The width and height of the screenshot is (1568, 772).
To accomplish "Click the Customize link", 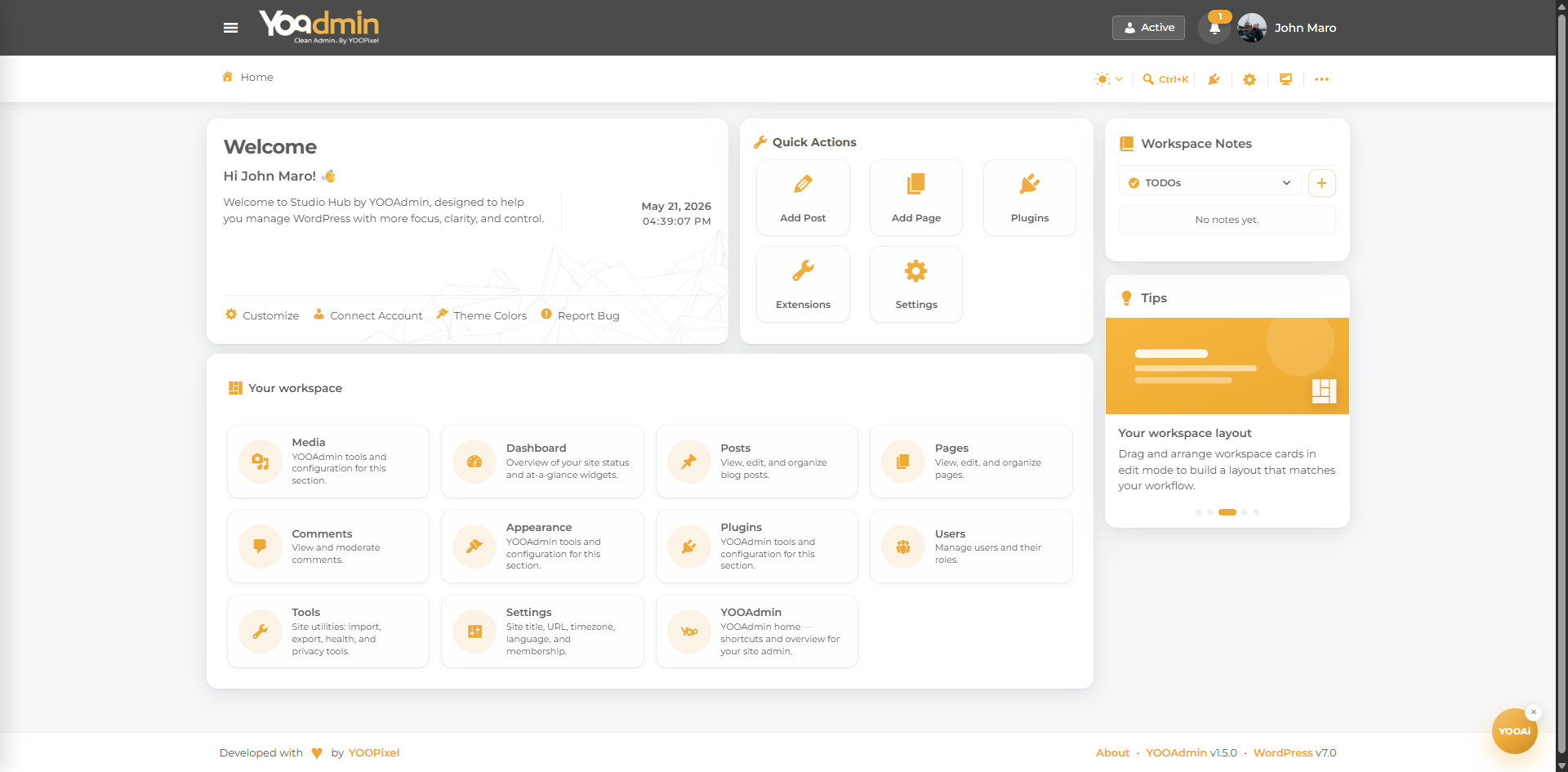I will pos(262,315).
